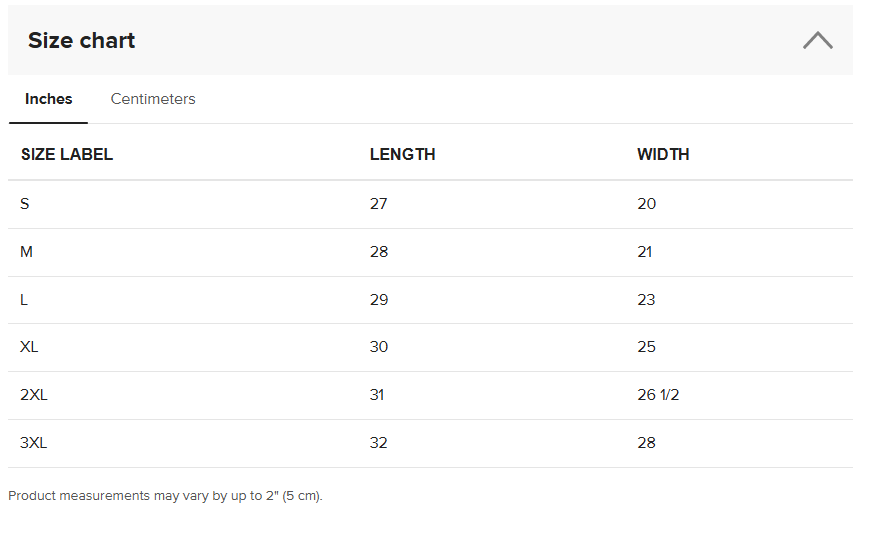Click the length value 30
Viewport: 873px width, 545px height.
tap(379, 347)
